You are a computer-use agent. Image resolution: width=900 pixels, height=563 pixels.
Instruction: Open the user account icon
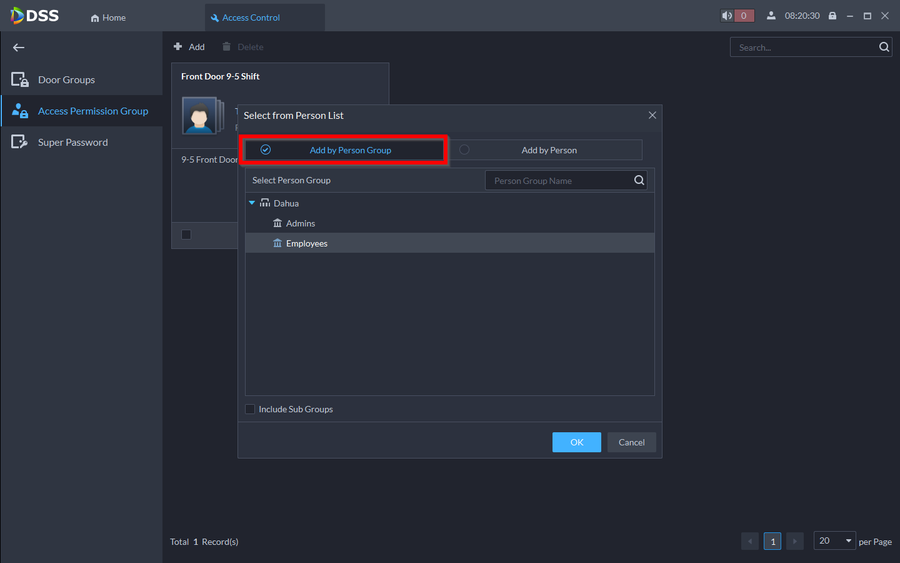[x=771, y=15]
